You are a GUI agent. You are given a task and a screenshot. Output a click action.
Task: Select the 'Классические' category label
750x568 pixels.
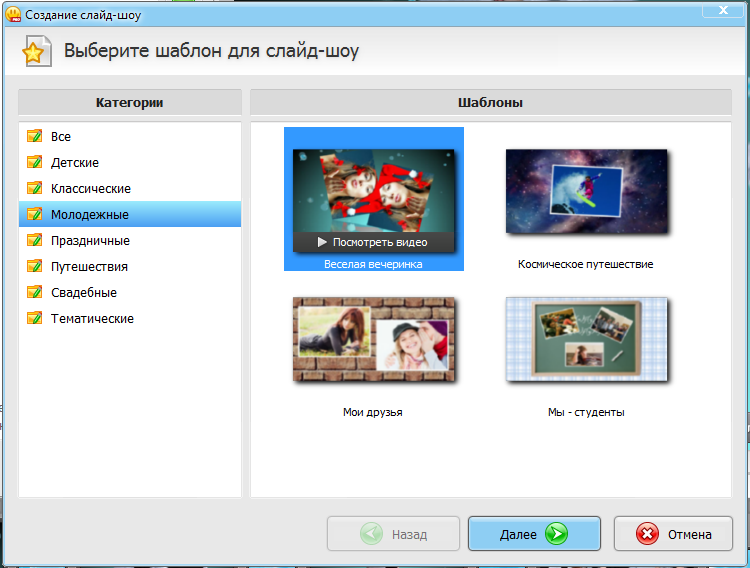(91, 189)
